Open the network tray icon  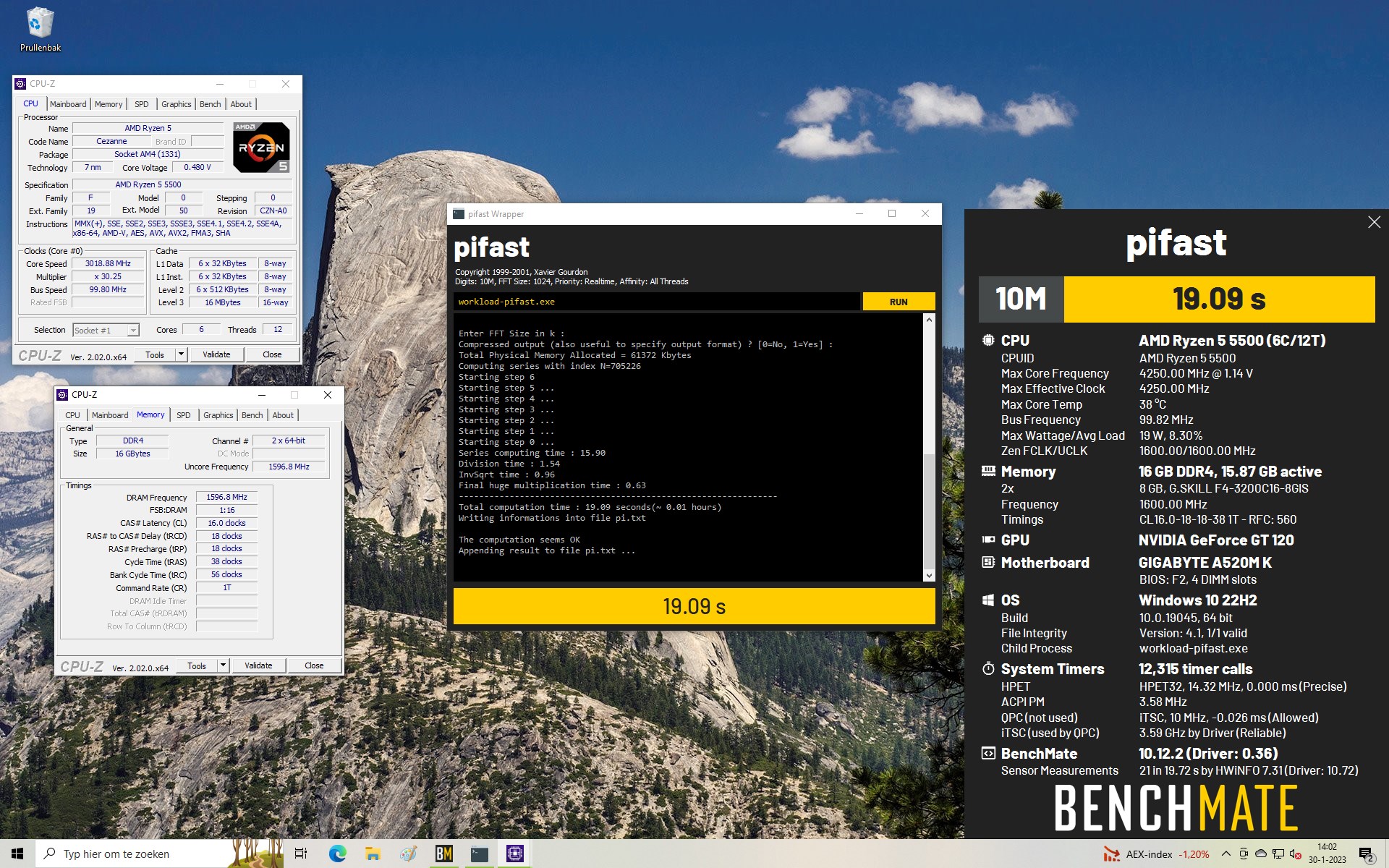(1278, 854)
